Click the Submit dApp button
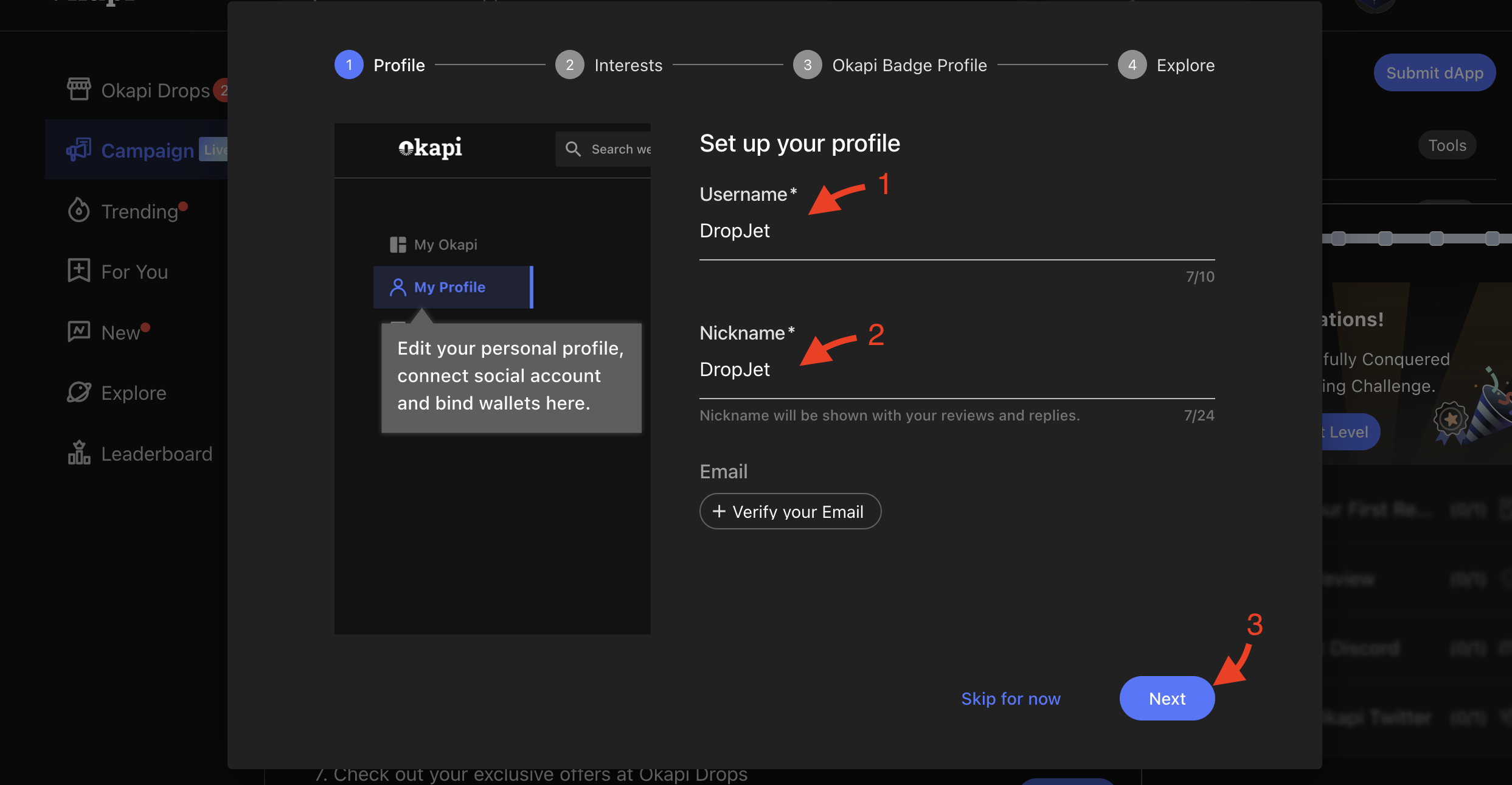This screenshot has width=1512, height=785. pos(1435,72)
